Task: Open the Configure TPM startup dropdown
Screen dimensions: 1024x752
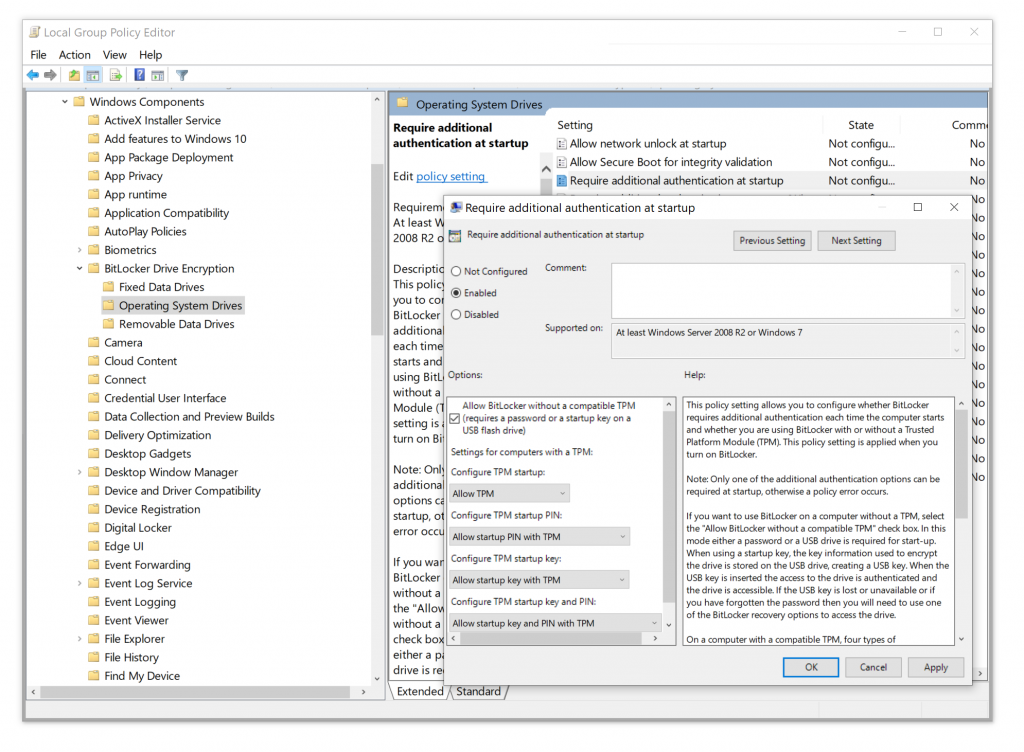Action: pyautogui.click(x=509, y=493)
